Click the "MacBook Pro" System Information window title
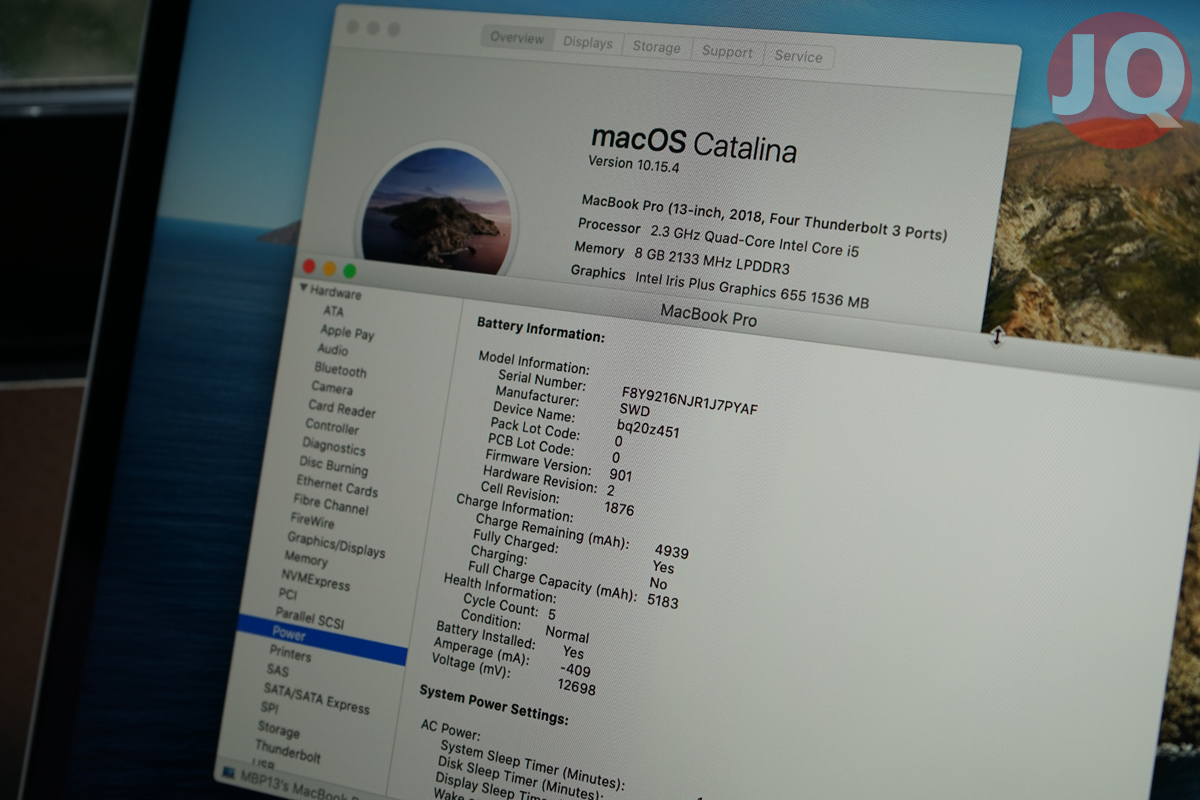This screenshot has height=800, width=1200. point(708,316)
